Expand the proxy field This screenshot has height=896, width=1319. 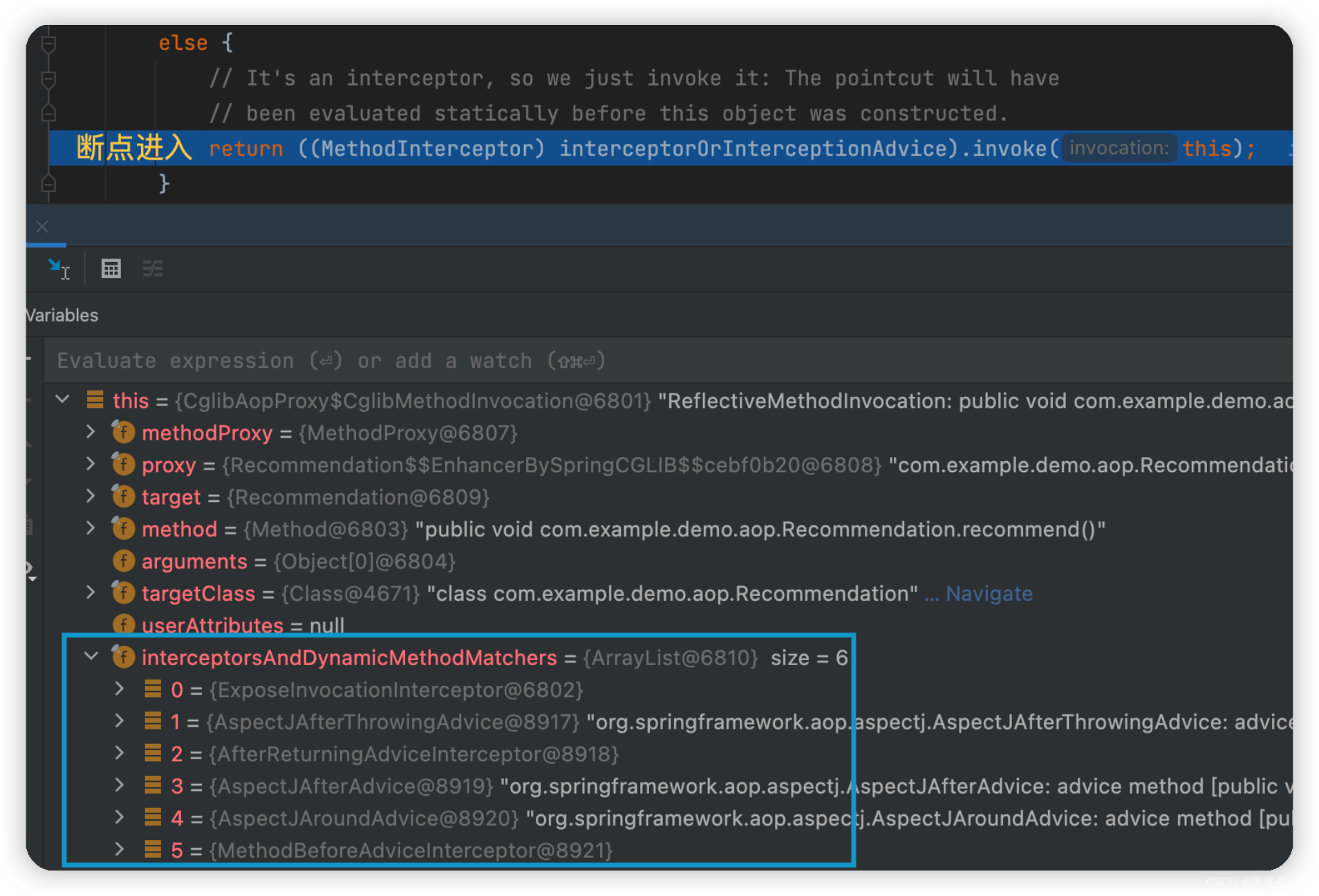91,464
